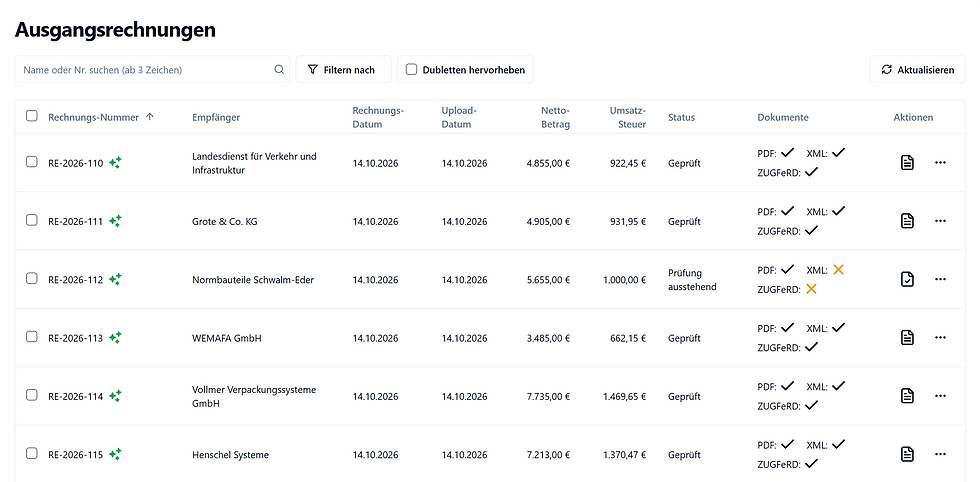This screenshot has height=482, width=980.
Task: Click recipient Grote & Co. KG
Action: click(224, 221)
